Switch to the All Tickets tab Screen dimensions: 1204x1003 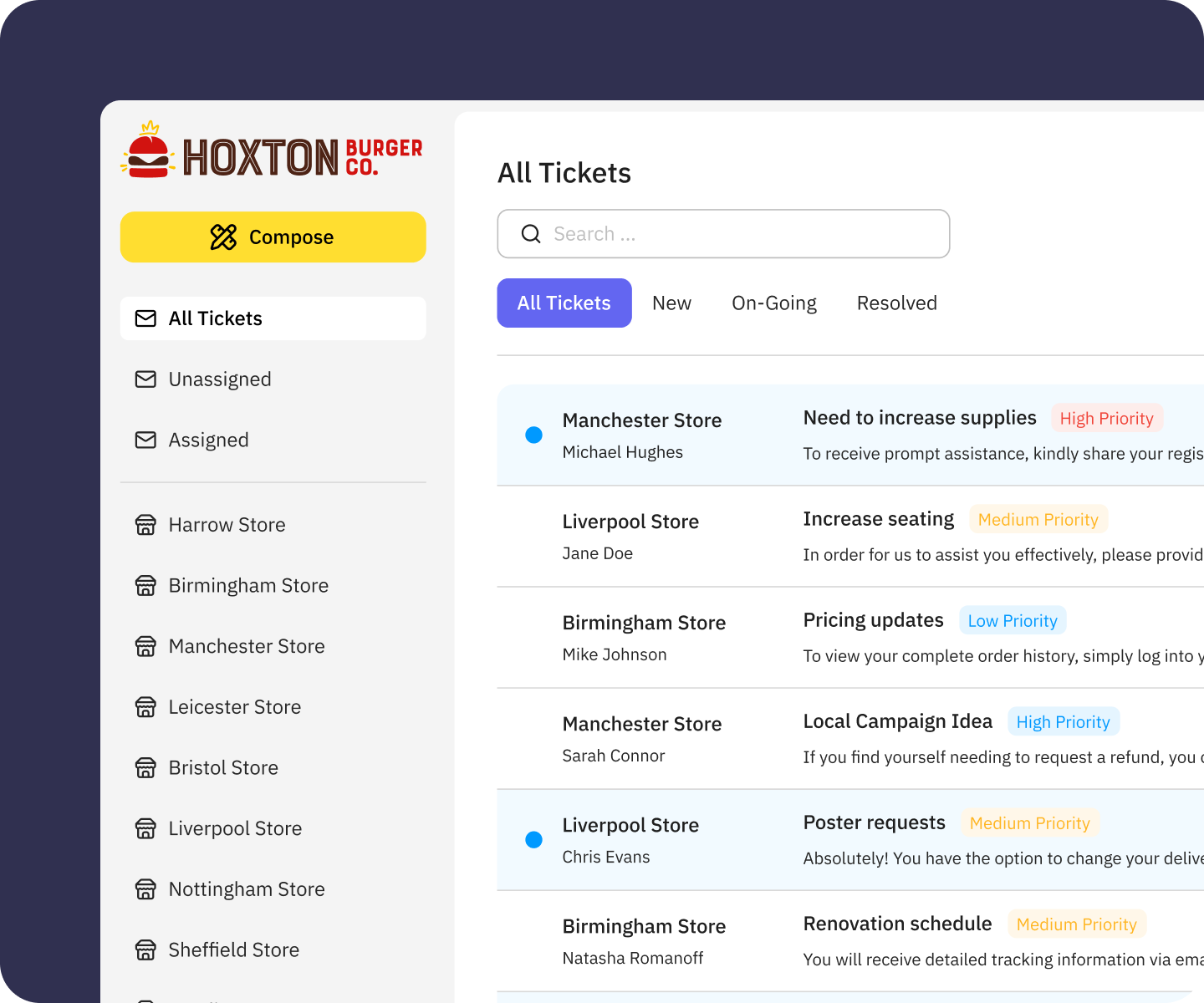[564, 303]
